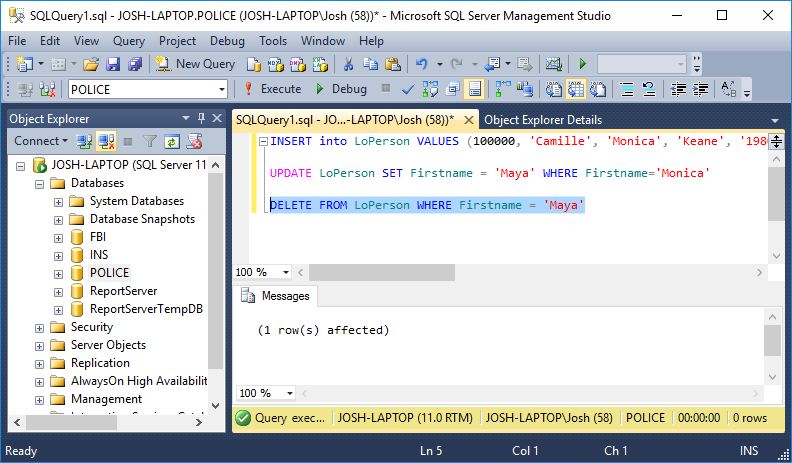The height and width of the screenshot is (463, 792).
Task: Click the Messages pane vertical scrollbar thumb
Action: coord(772,341)
